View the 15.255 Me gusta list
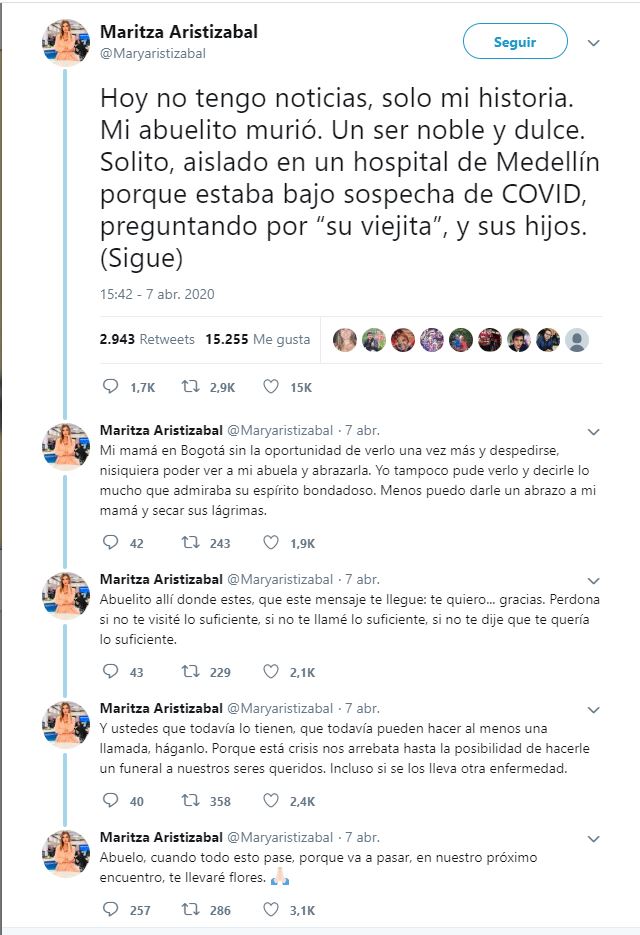The image size is (640, 935). [257, 339]
